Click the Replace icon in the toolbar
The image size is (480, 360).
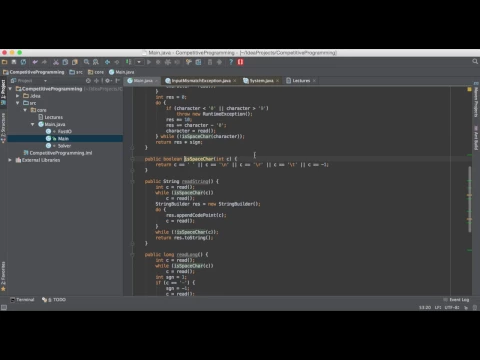96,62
